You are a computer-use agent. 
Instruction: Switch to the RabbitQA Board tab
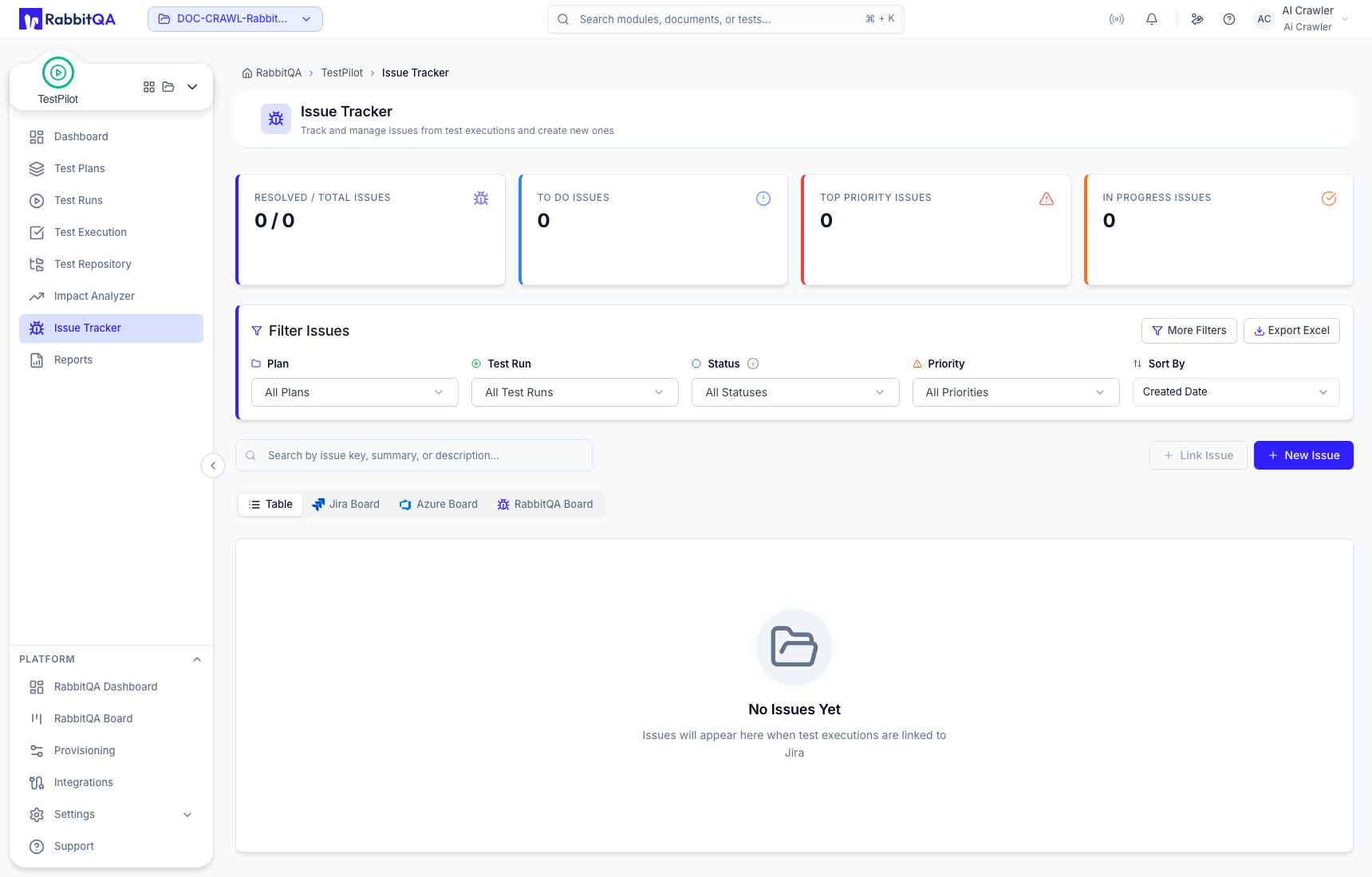click(546, 505)
